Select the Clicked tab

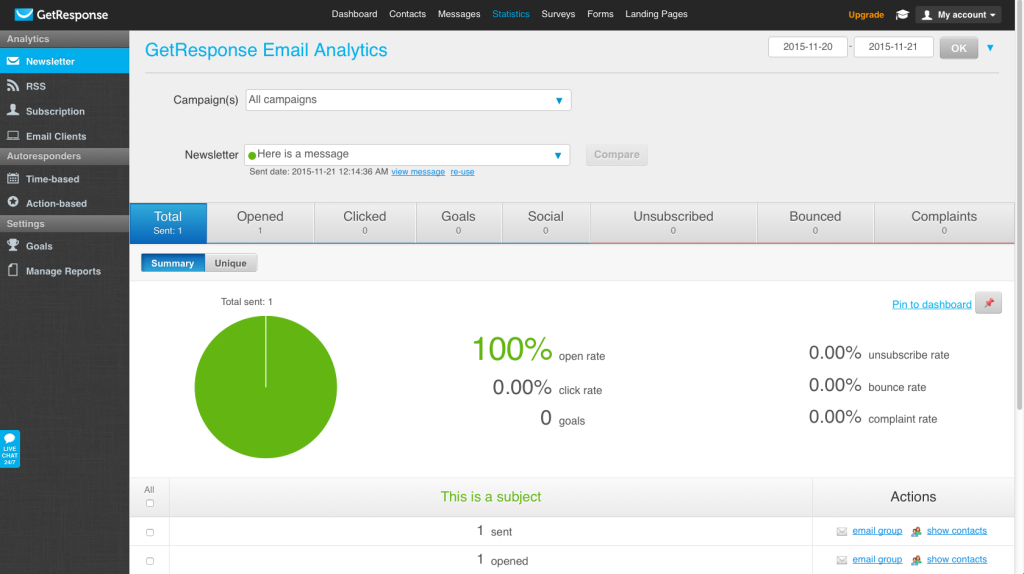tap(364, 223)
